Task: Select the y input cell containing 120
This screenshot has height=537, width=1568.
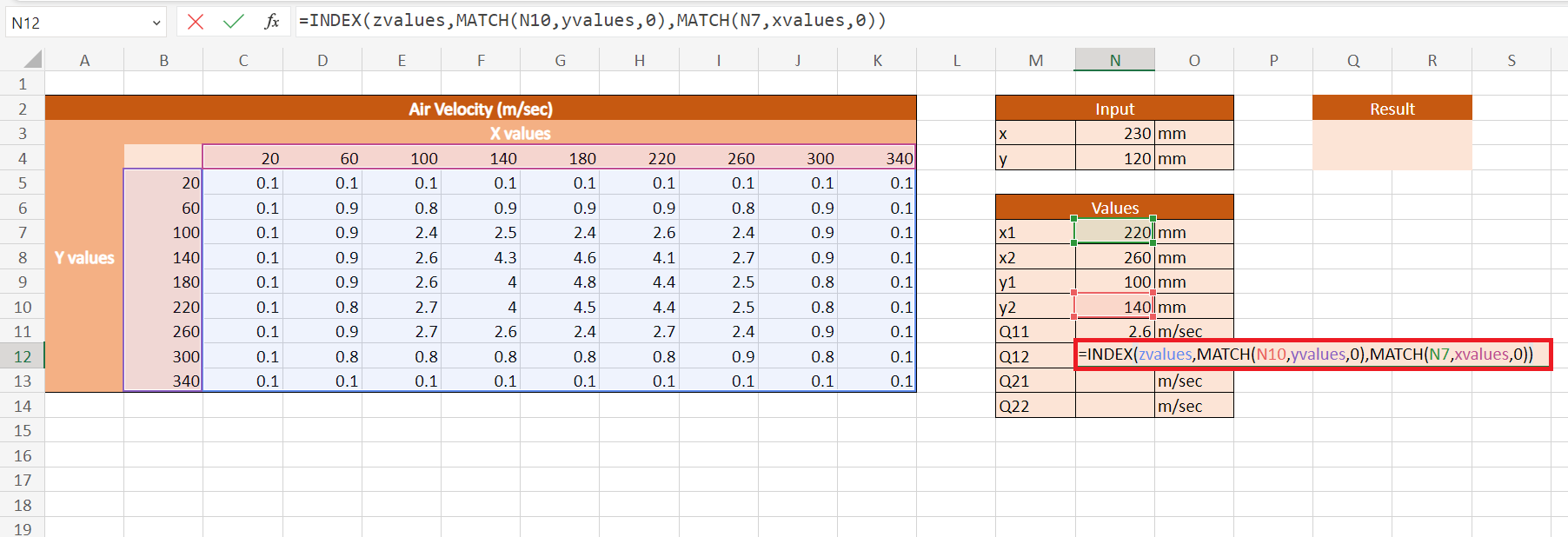Action: 1114,159
